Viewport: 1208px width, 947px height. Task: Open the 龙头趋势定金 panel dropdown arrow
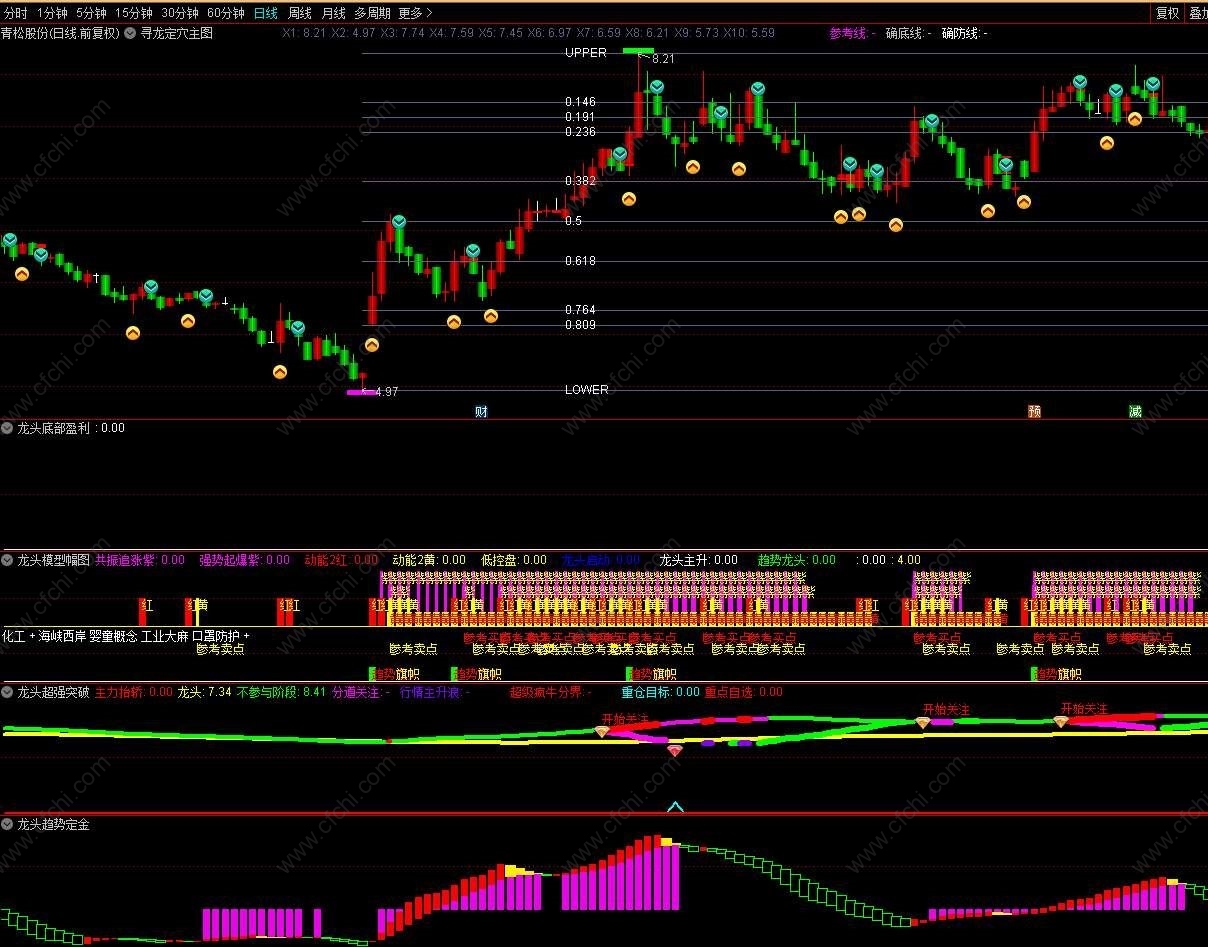(8, 825)
